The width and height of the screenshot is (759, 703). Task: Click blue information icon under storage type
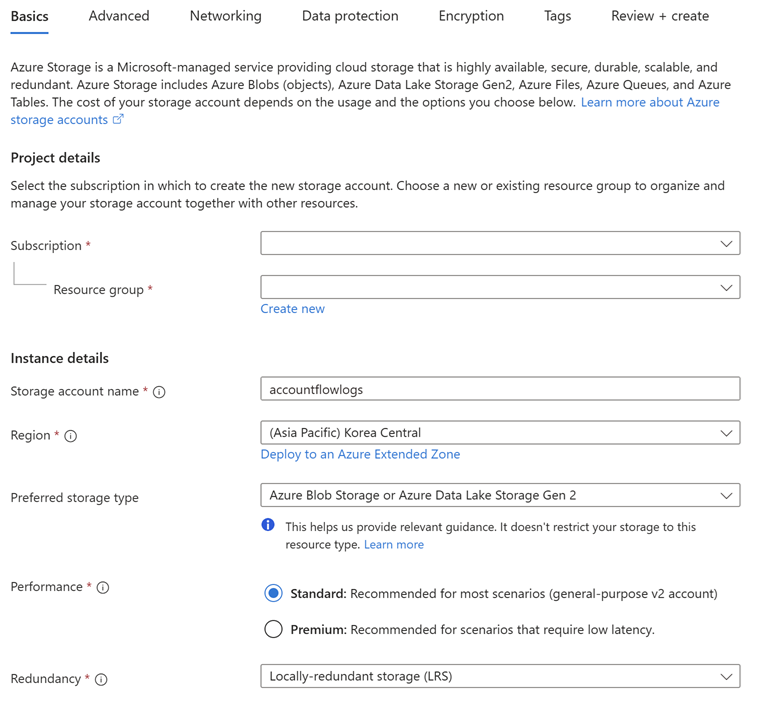pos(268,525)
